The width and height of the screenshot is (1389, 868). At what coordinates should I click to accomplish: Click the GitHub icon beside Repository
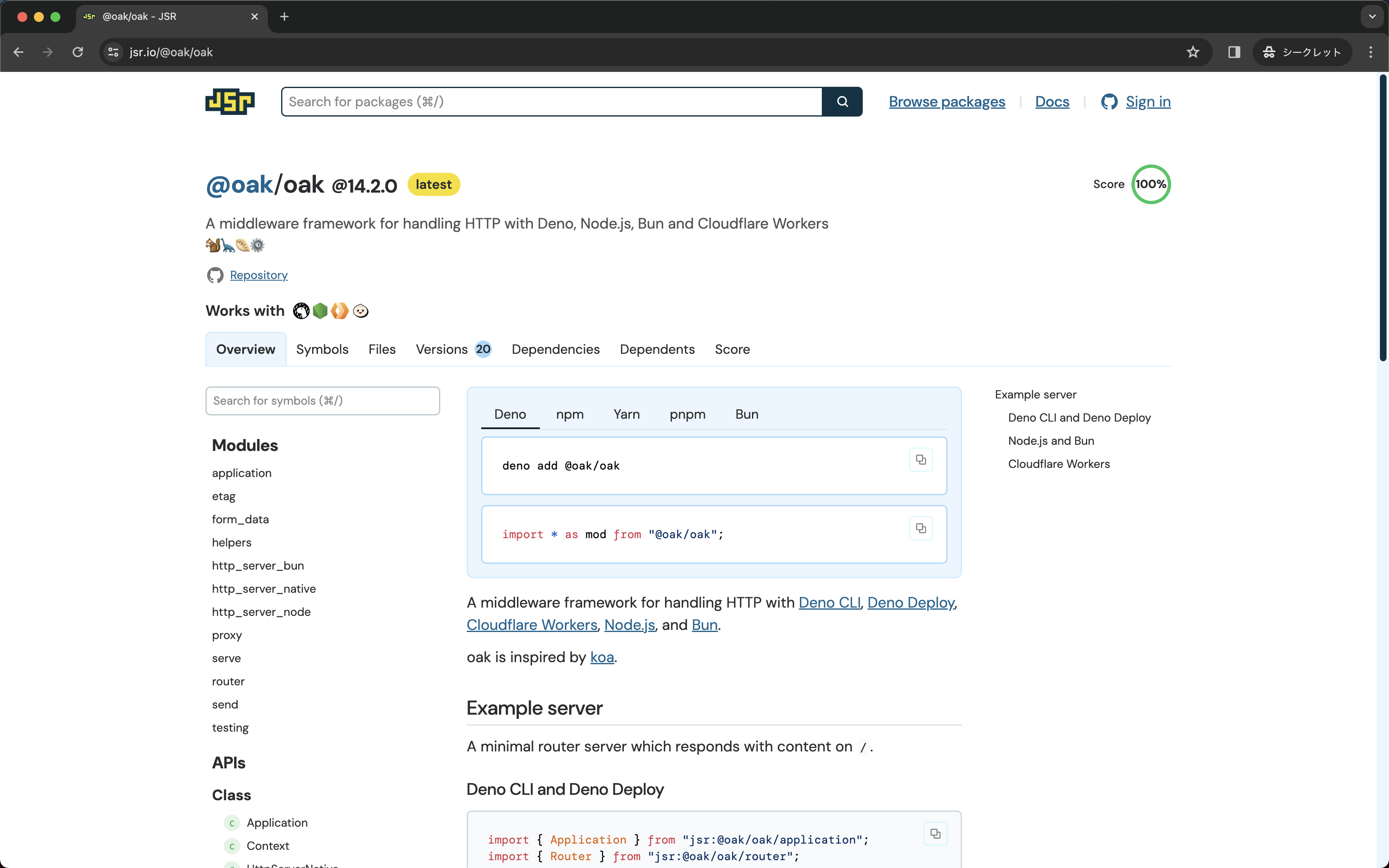pyautogui.click(x=215, y=275)
